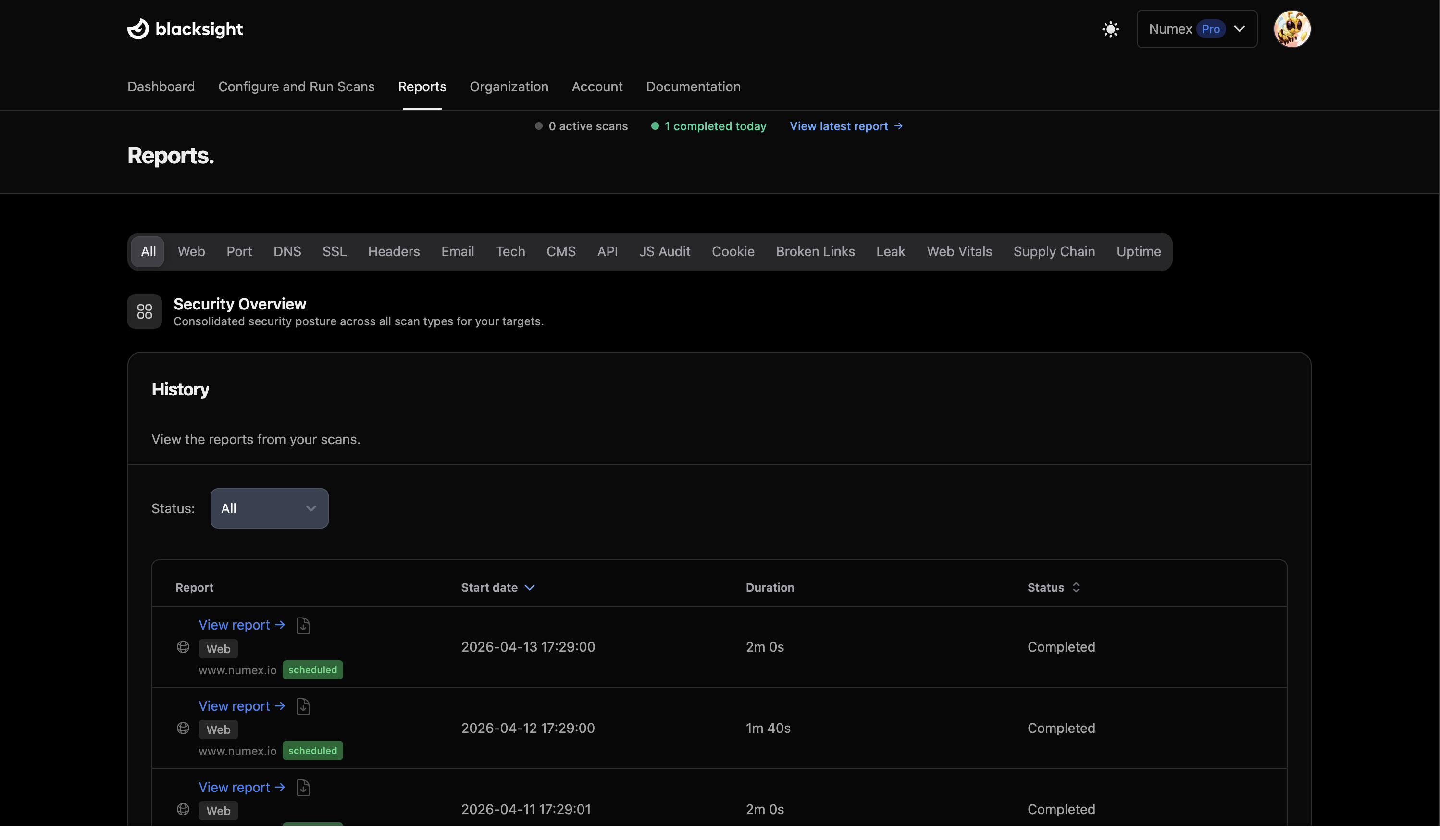Click the Security Overview grid icon
1440x840 pixels.
(144, 311)
